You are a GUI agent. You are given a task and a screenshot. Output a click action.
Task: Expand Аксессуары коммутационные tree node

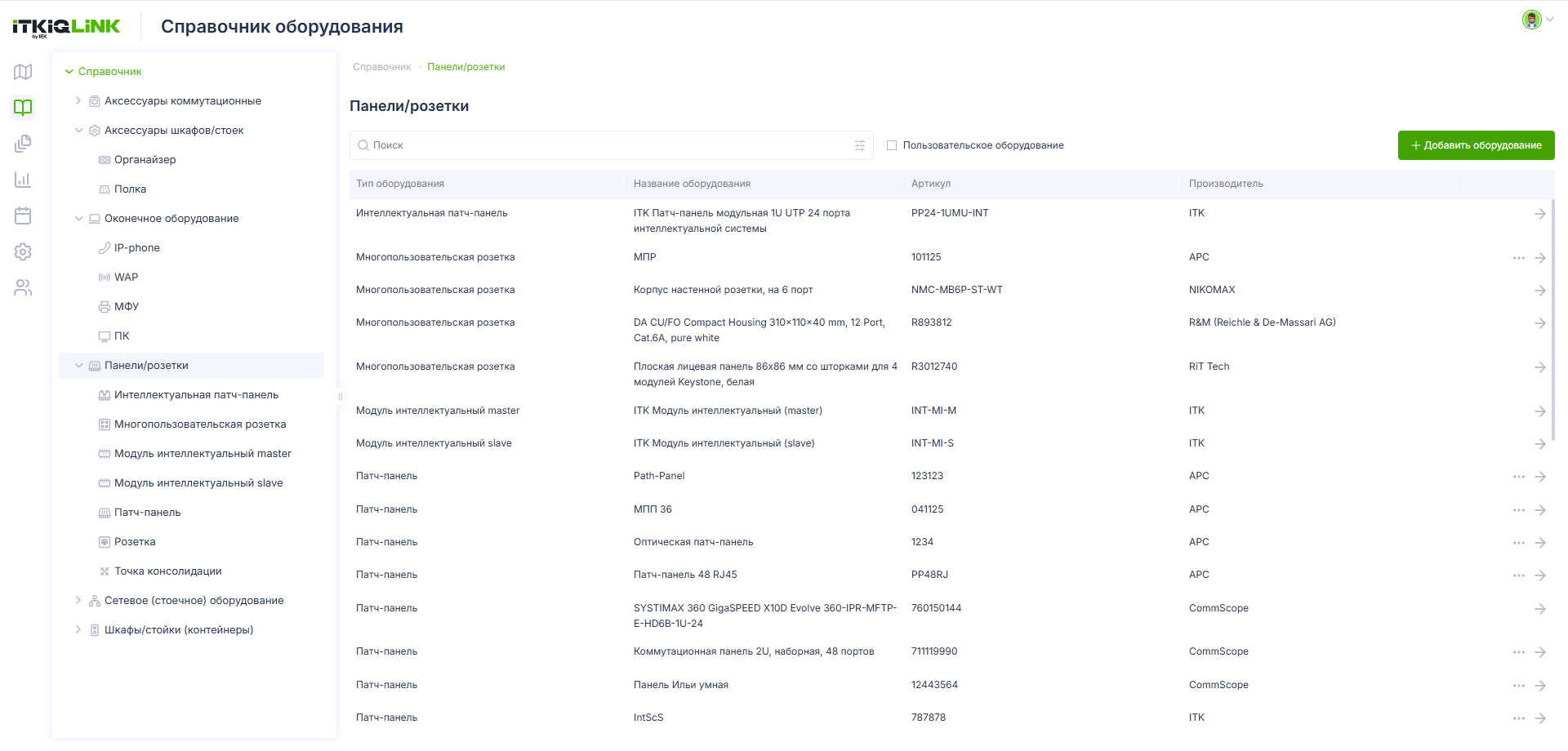(78, 100)
